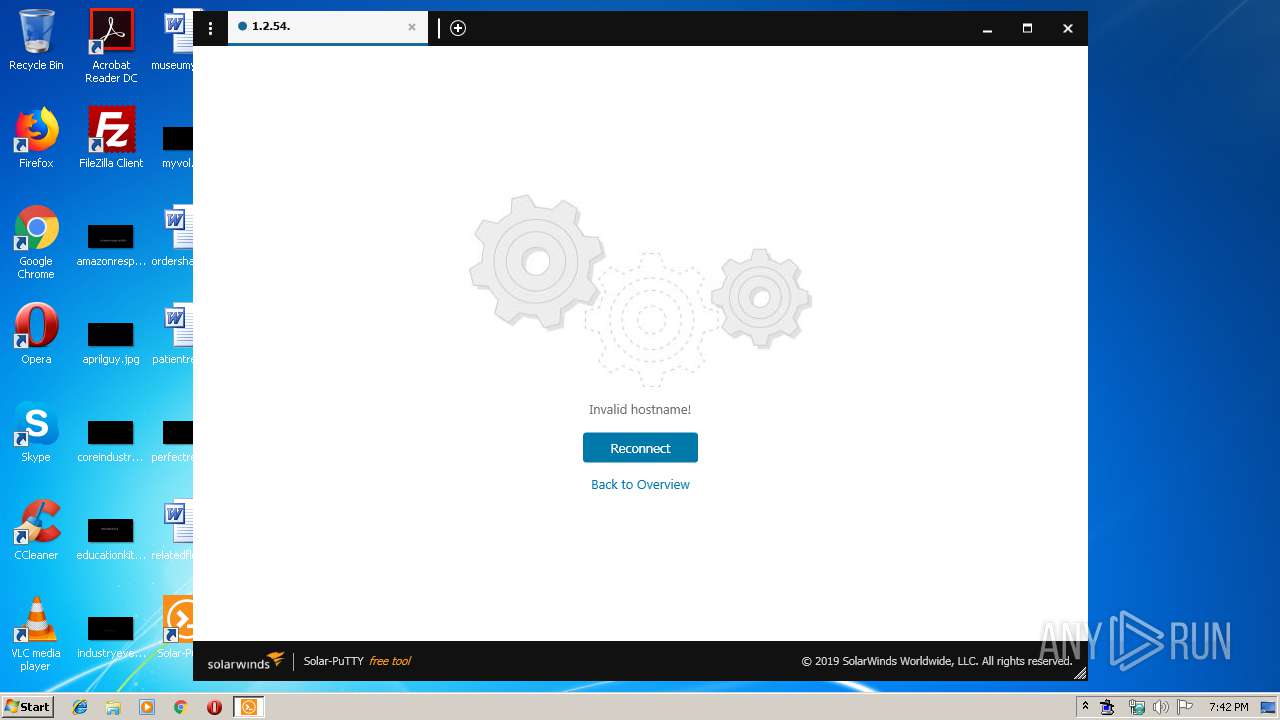Open media player taskbar icon
Image resolution: width=1280 pixels, height=720 pixels.
click(147, 707)
